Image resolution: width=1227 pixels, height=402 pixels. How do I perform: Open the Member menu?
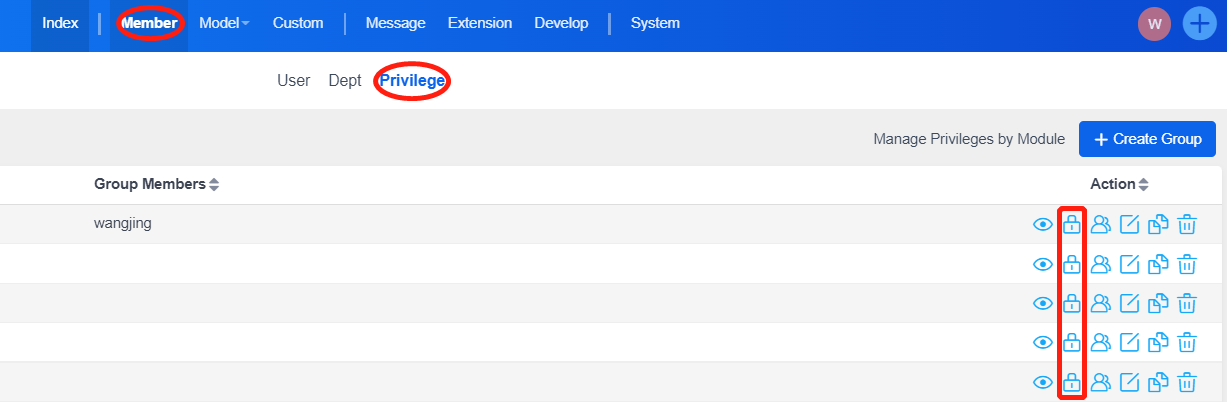(149, 23)
